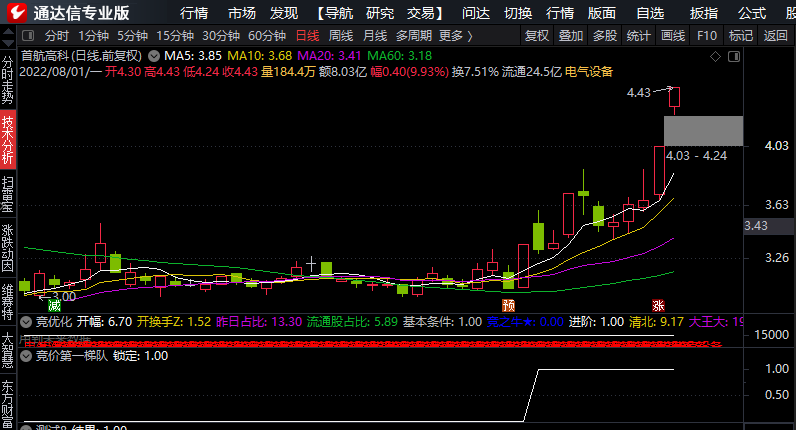Click the MA20: 3.41 indicator label
The image size is (796, 430).
click(x=329, y=56)
